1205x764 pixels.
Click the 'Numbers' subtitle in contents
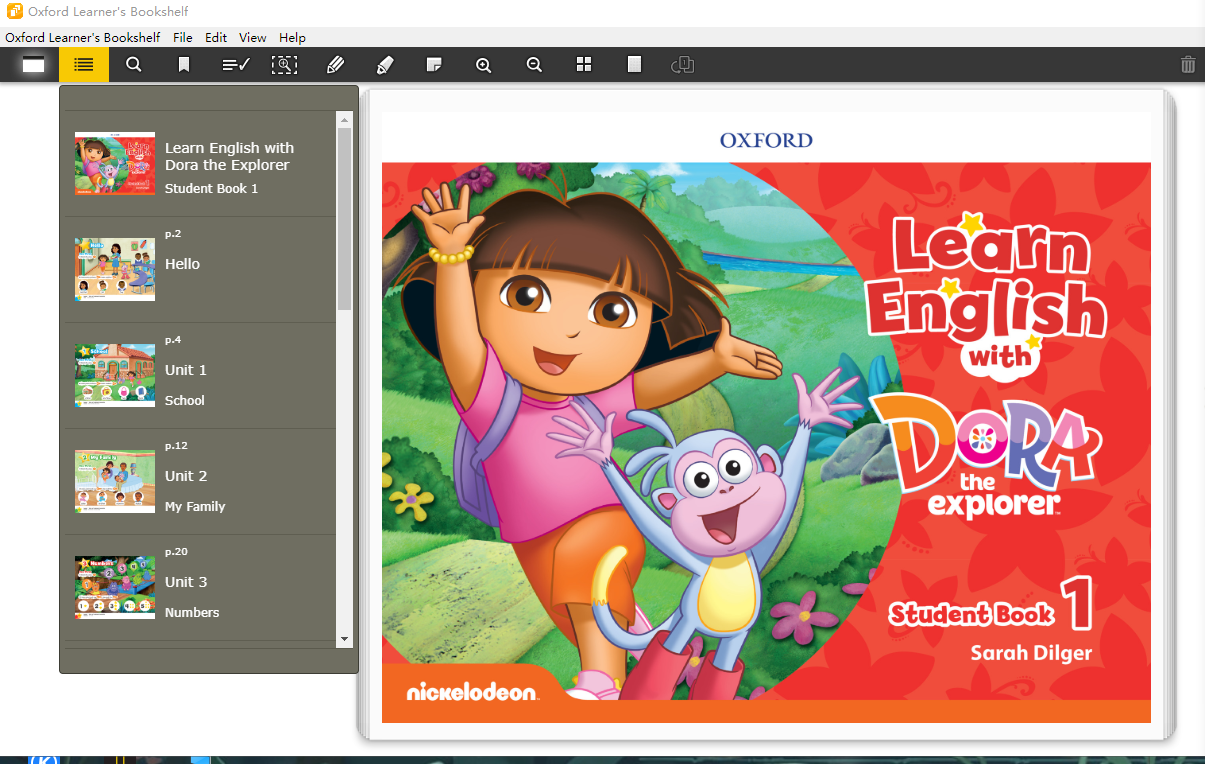192,612
